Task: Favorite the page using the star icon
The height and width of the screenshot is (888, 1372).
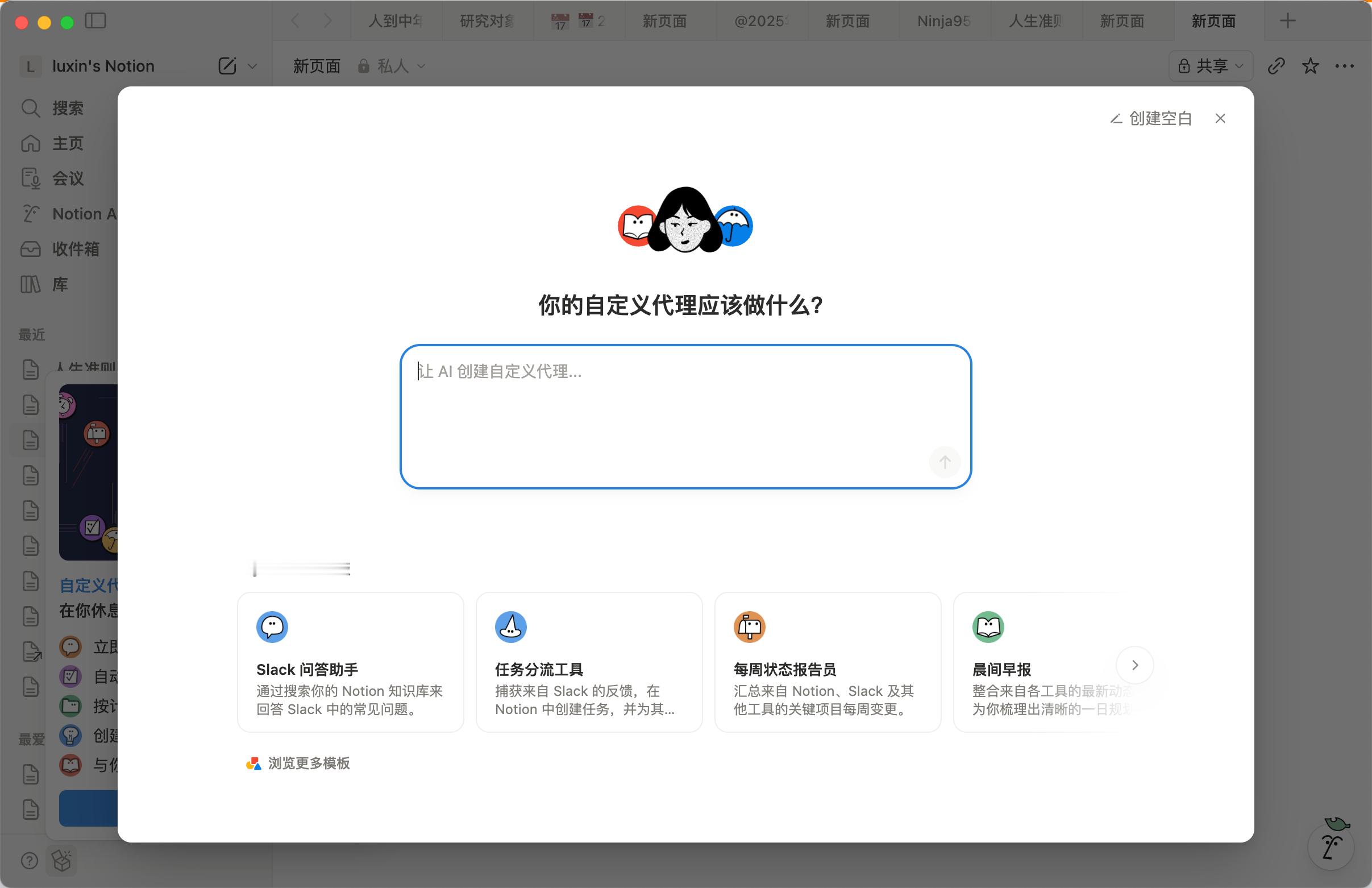Action: [1310, 66]
